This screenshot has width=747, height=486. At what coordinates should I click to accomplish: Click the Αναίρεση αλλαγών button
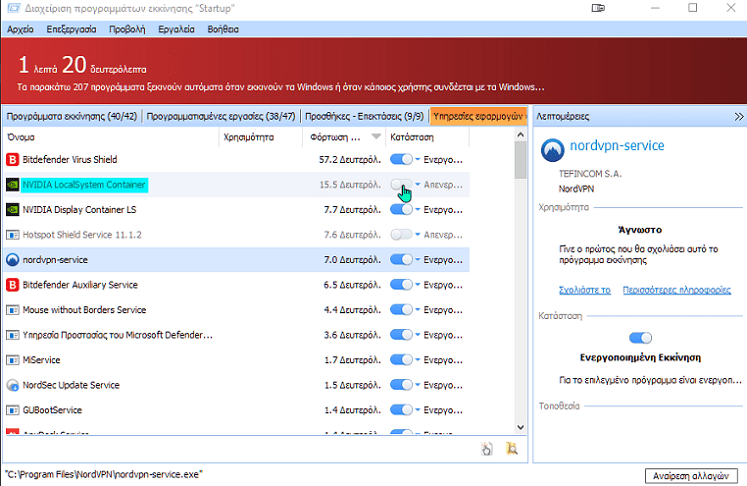point(691,476)
